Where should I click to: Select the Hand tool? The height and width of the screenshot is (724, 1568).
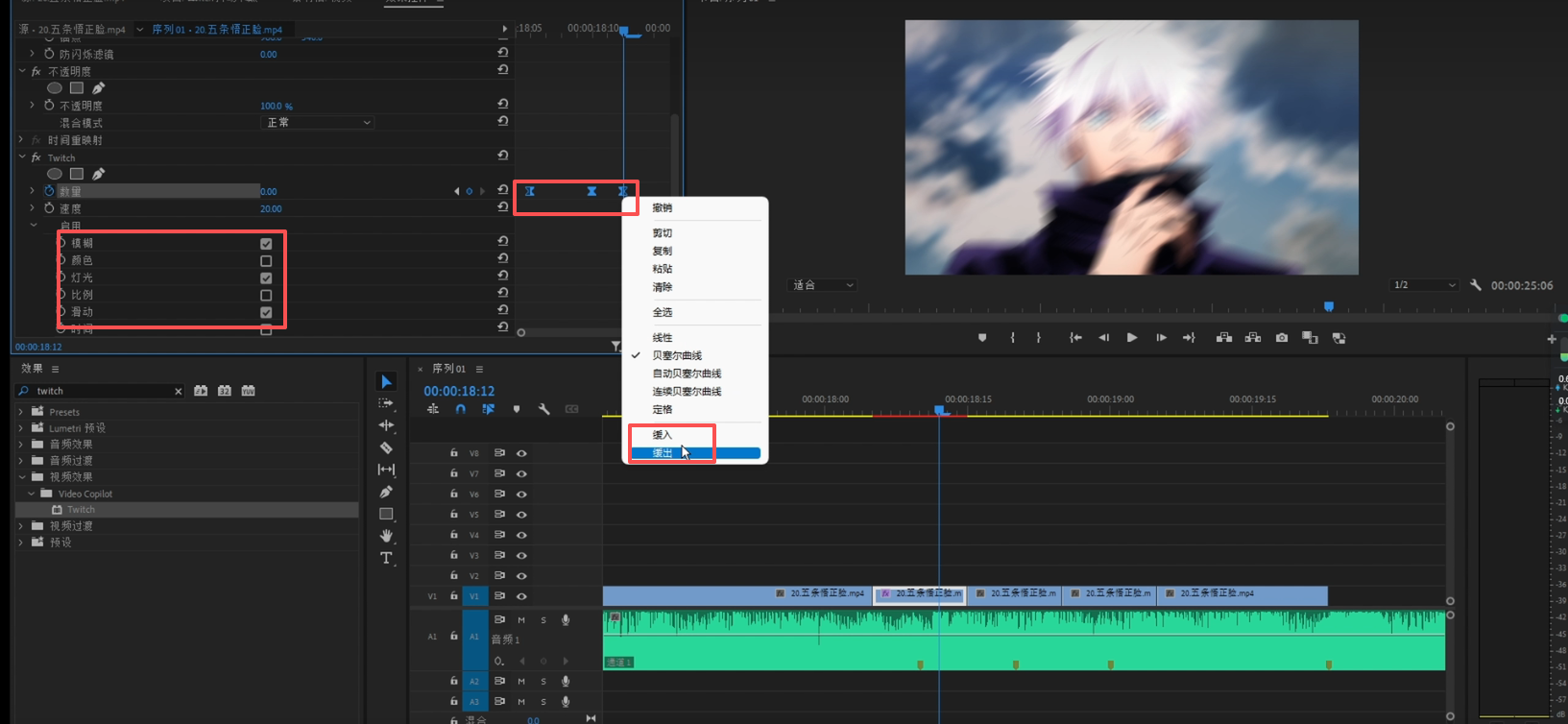[386, 536]
